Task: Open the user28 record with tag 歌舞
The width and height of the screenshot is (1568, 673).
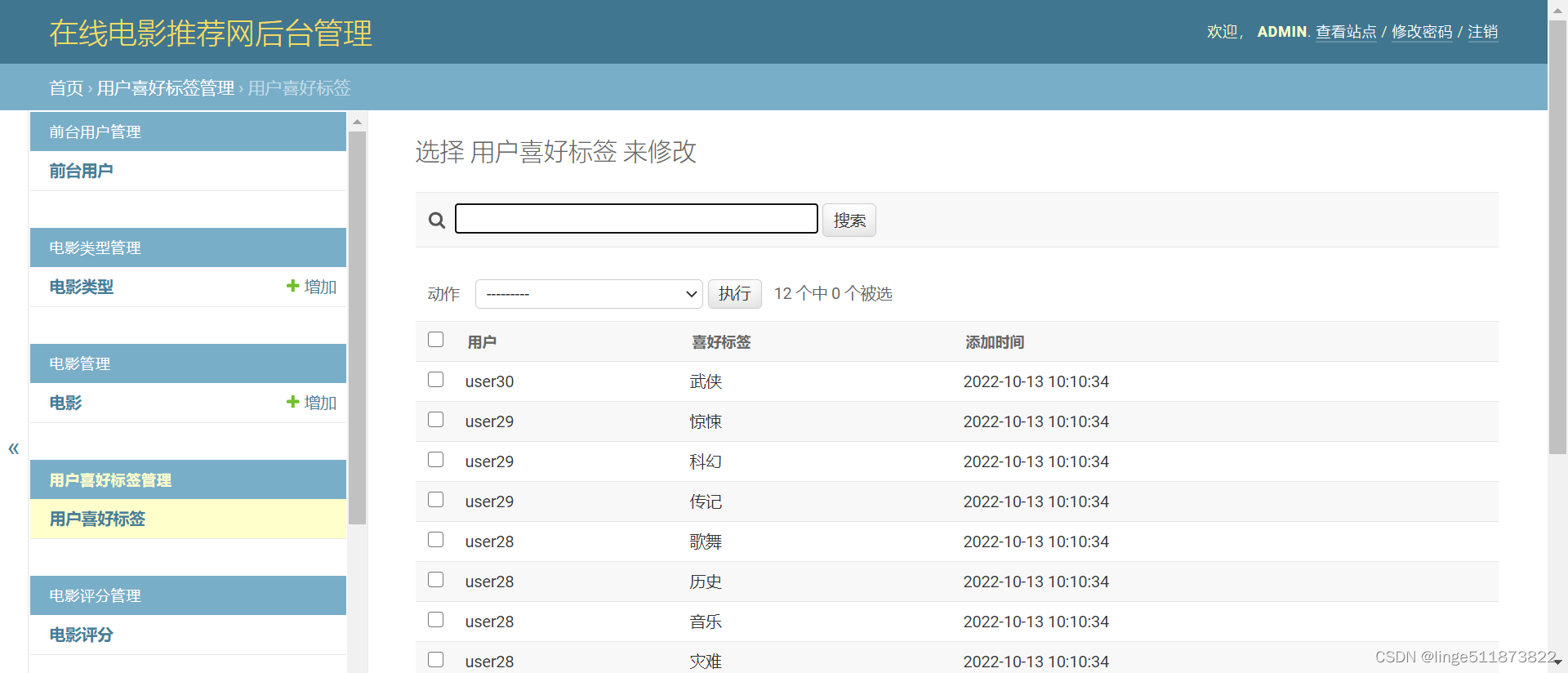Action: 489,542
